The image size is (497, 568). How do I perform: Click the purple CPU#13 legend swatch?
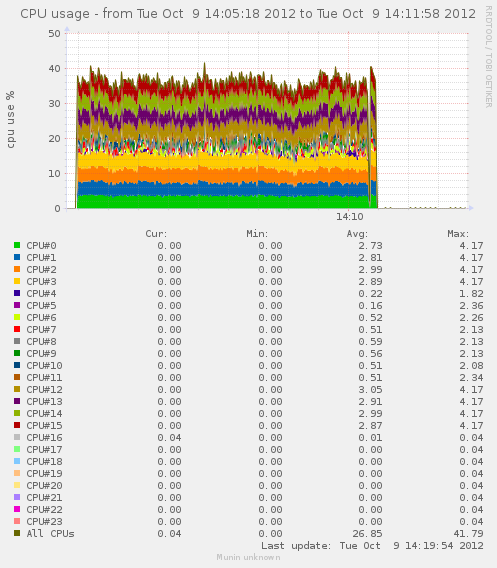pyautogui.click(x=17, y=401)
